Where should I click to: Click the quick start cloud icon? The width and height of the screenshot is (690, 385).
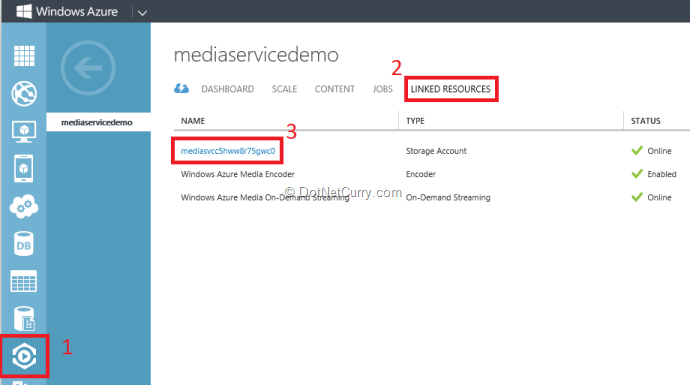[181, 88]
